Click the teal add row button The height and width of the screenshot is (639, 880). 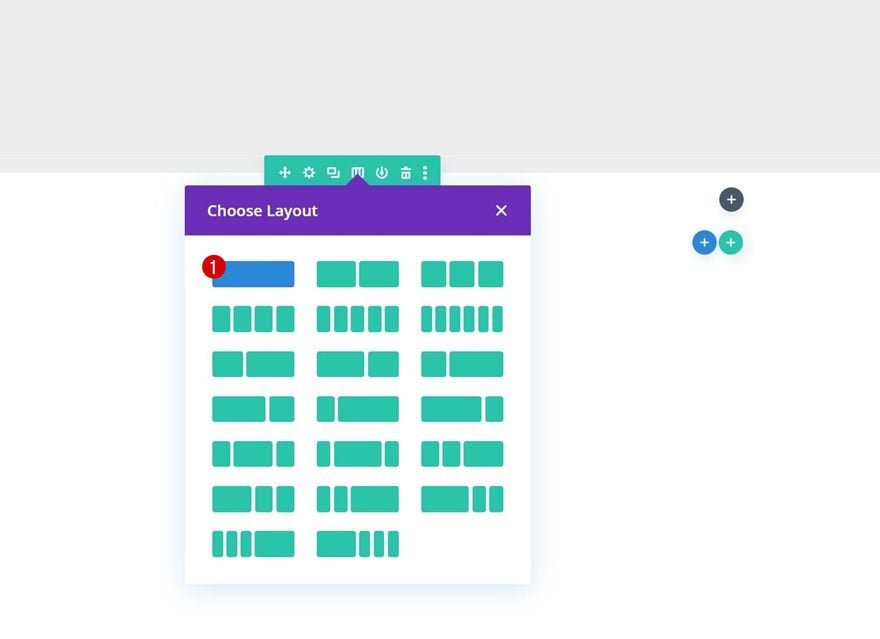(731, 243)
